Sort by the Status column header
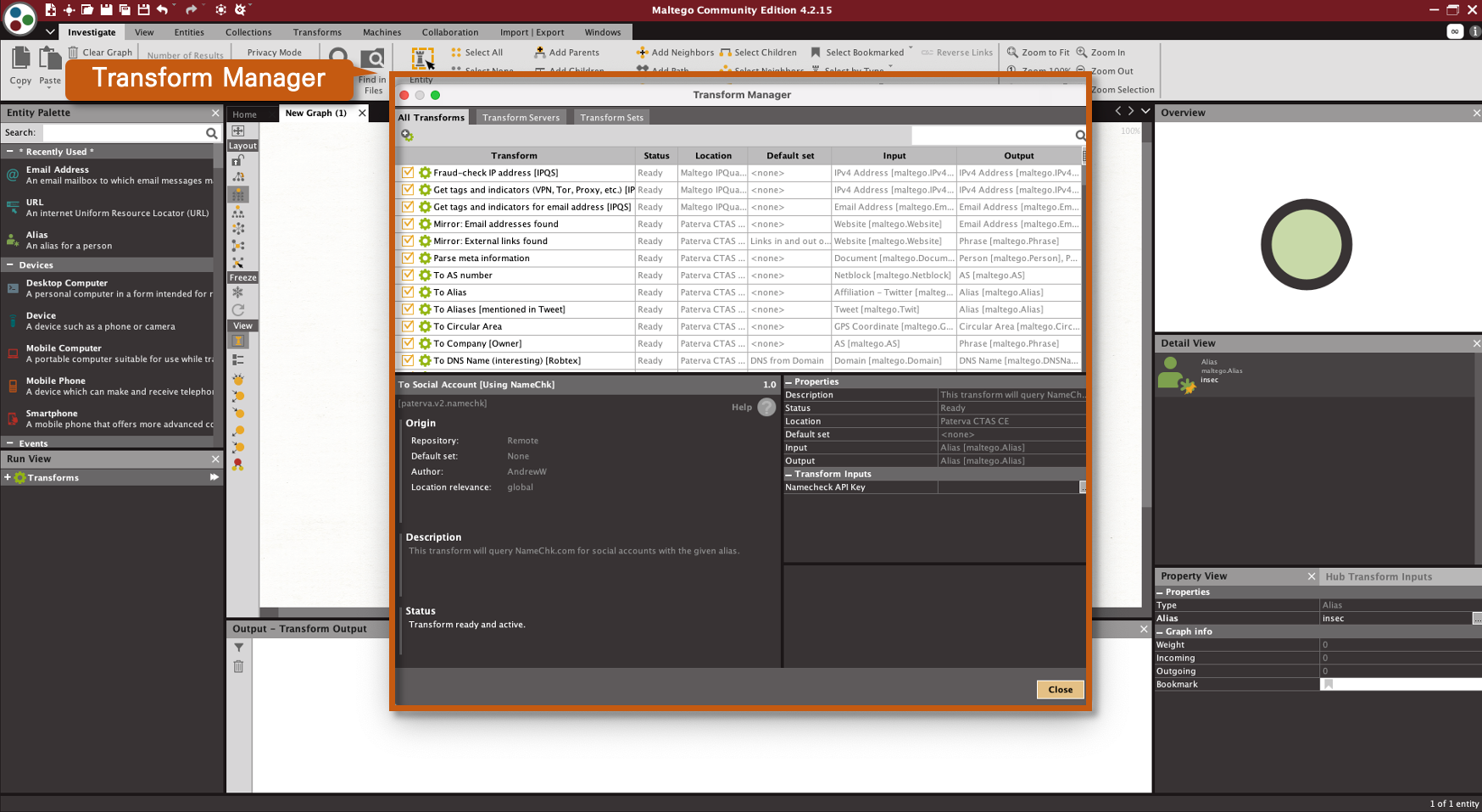 click(x=656, y=155)
